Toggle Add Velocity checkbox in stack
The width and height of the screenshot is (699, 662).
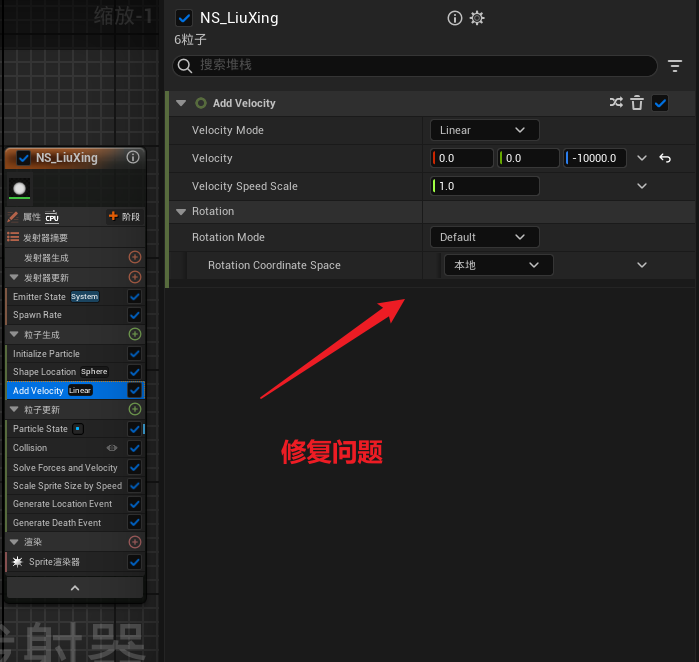point(135,391)
